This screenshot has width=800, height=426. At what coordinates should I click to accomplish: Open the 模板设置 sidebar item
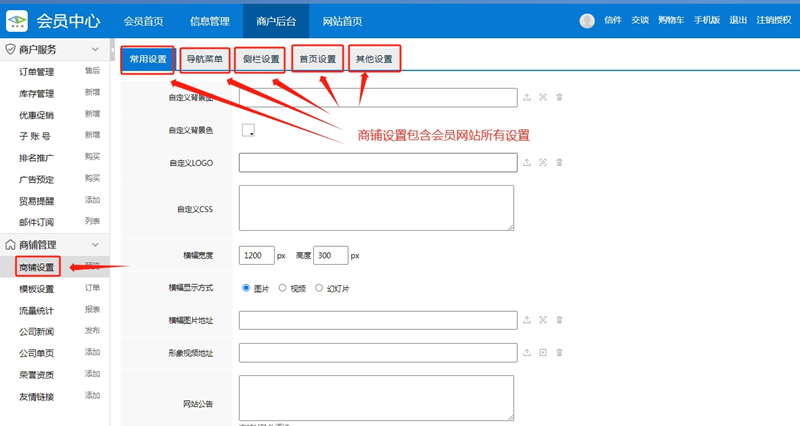click(x=36, y=289)
